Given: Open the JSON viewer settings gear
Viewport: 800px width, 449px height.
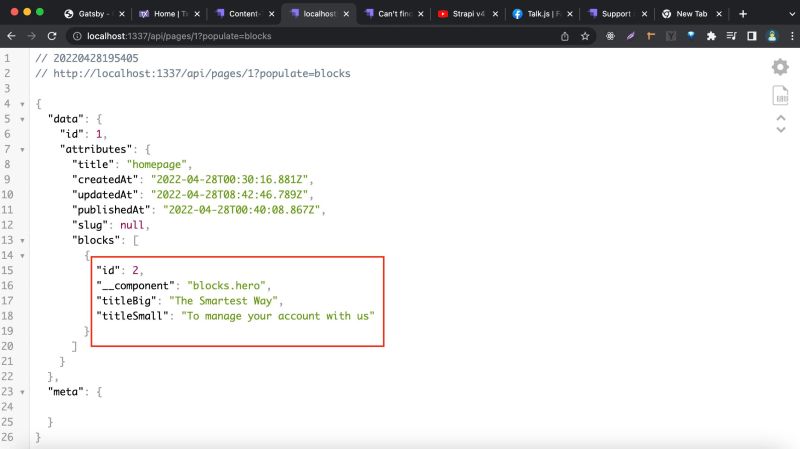Looking at the screenshot, I should [780, 67].
